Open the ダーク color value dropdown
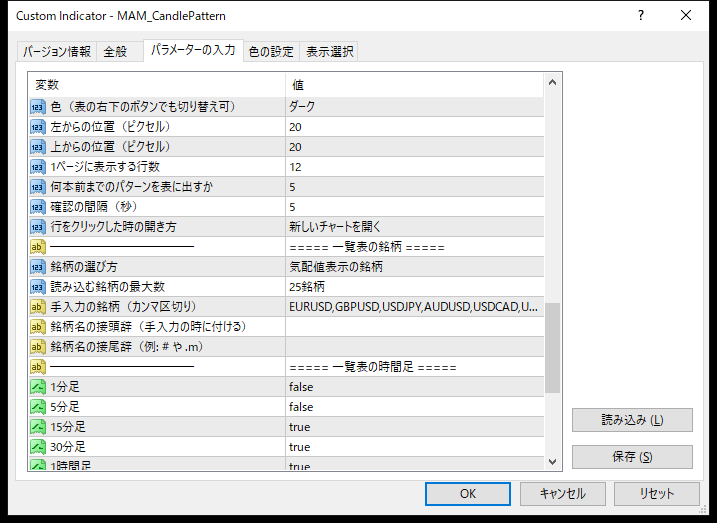The height and width of the screenshot is (523, 717). click(415, 107)
